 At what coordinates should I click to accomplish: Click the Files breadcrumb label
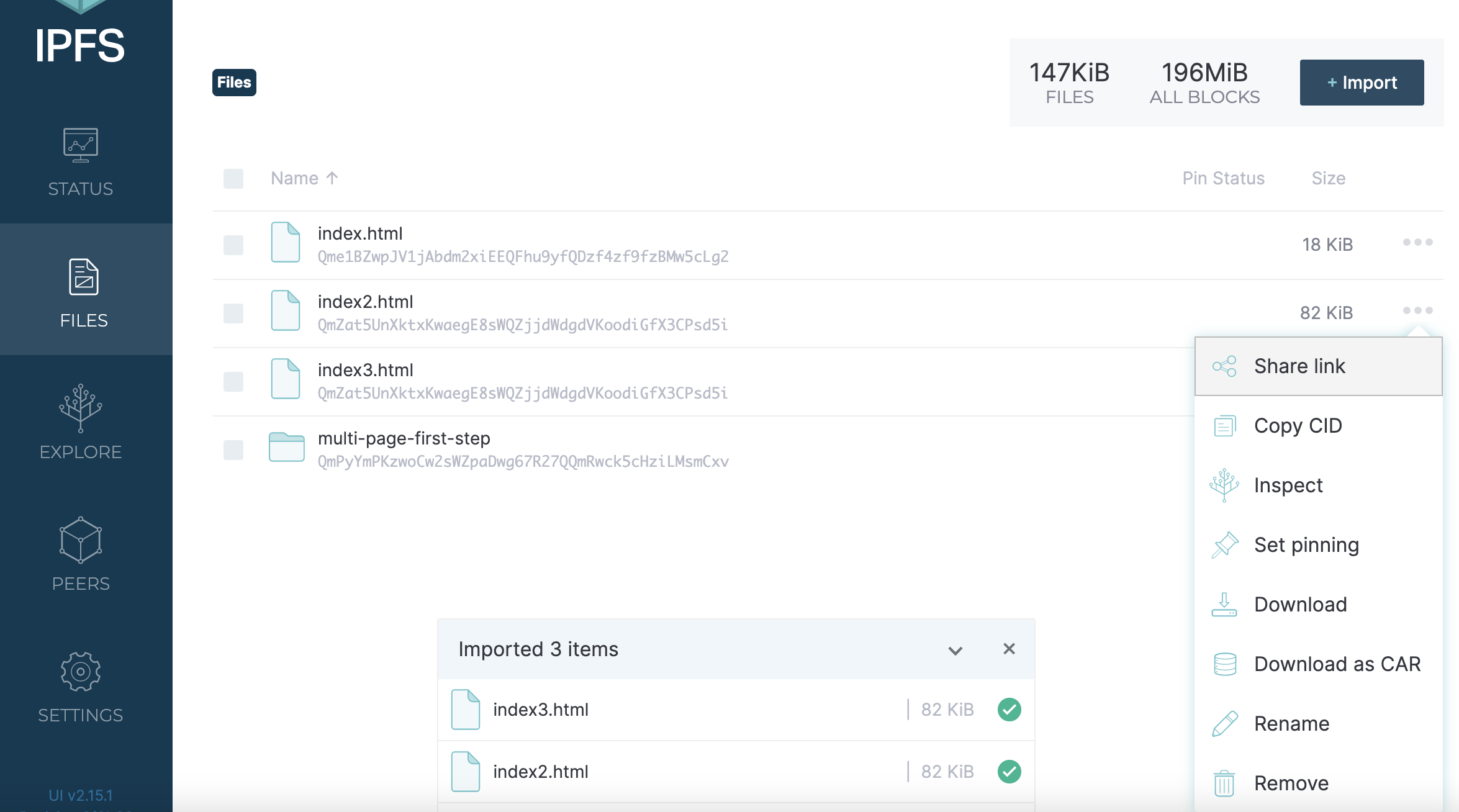(x=234, y=83)
